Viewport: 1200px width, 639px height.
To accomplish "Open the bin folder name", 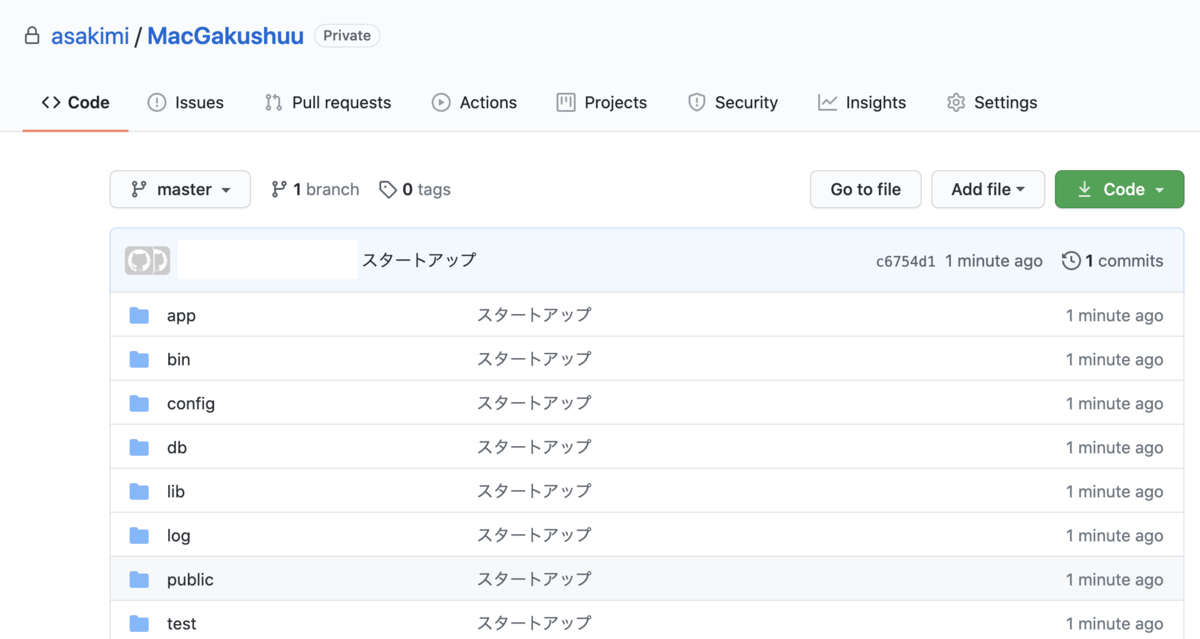I will pos(178,360).
